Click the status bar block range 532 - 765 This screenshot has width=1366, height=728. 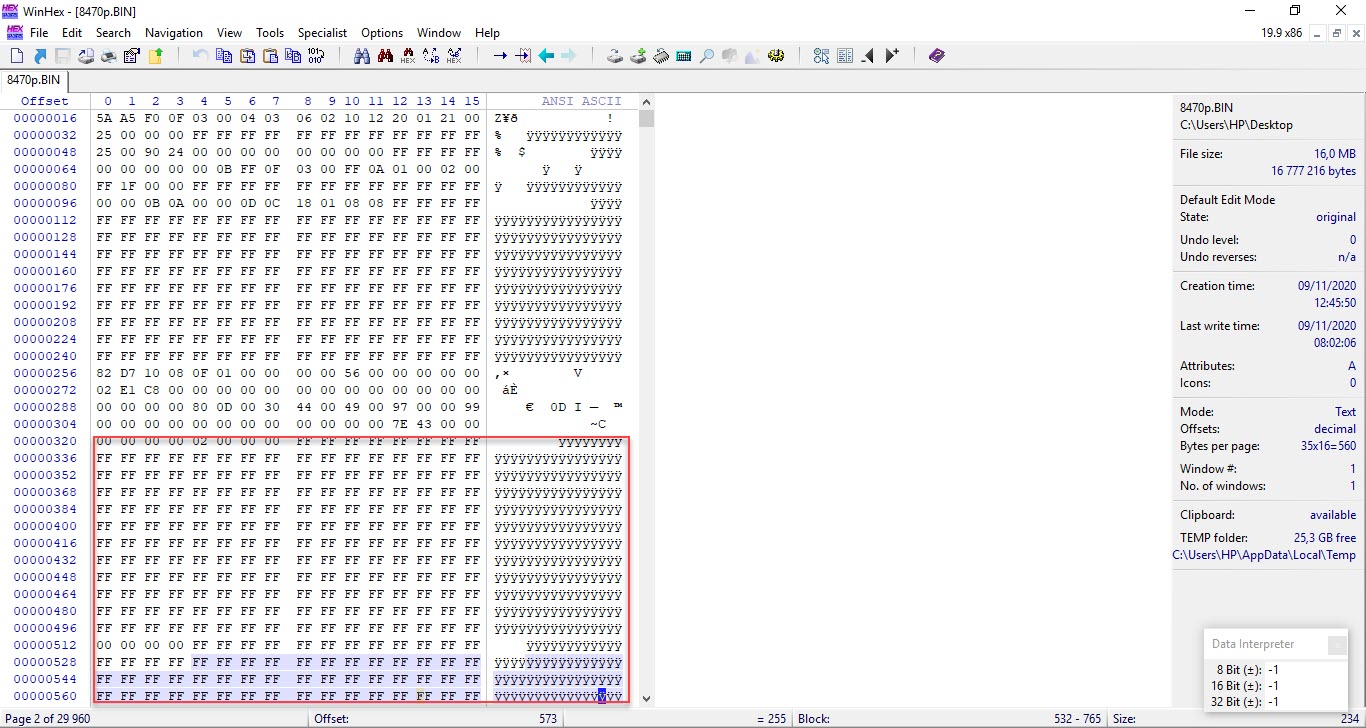point(1077,719)
